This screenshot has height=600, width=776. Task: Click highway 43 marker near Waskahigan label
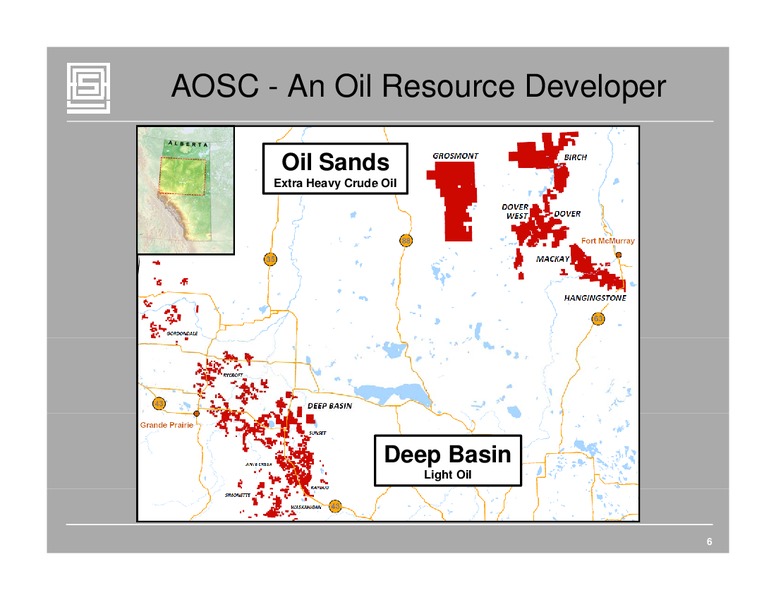click(x=335, y=506)
